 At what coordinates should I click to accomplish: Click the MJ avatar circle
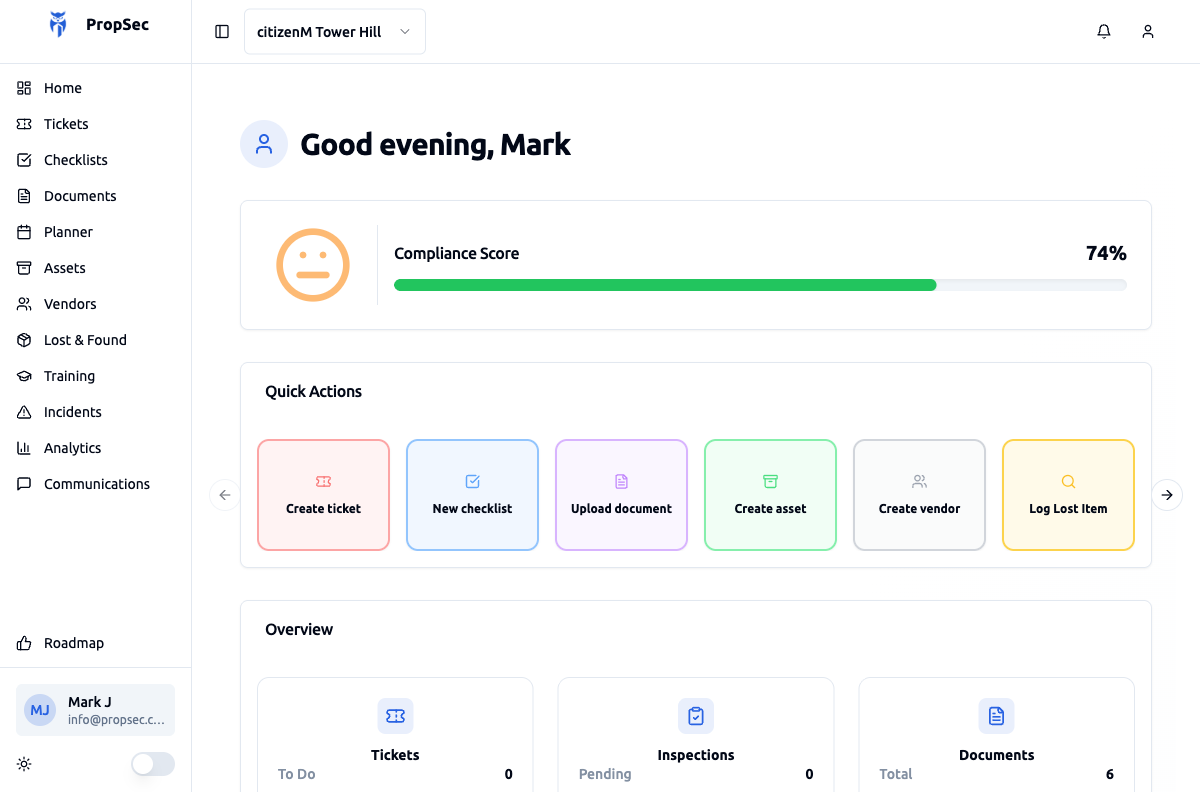[40, 710]
